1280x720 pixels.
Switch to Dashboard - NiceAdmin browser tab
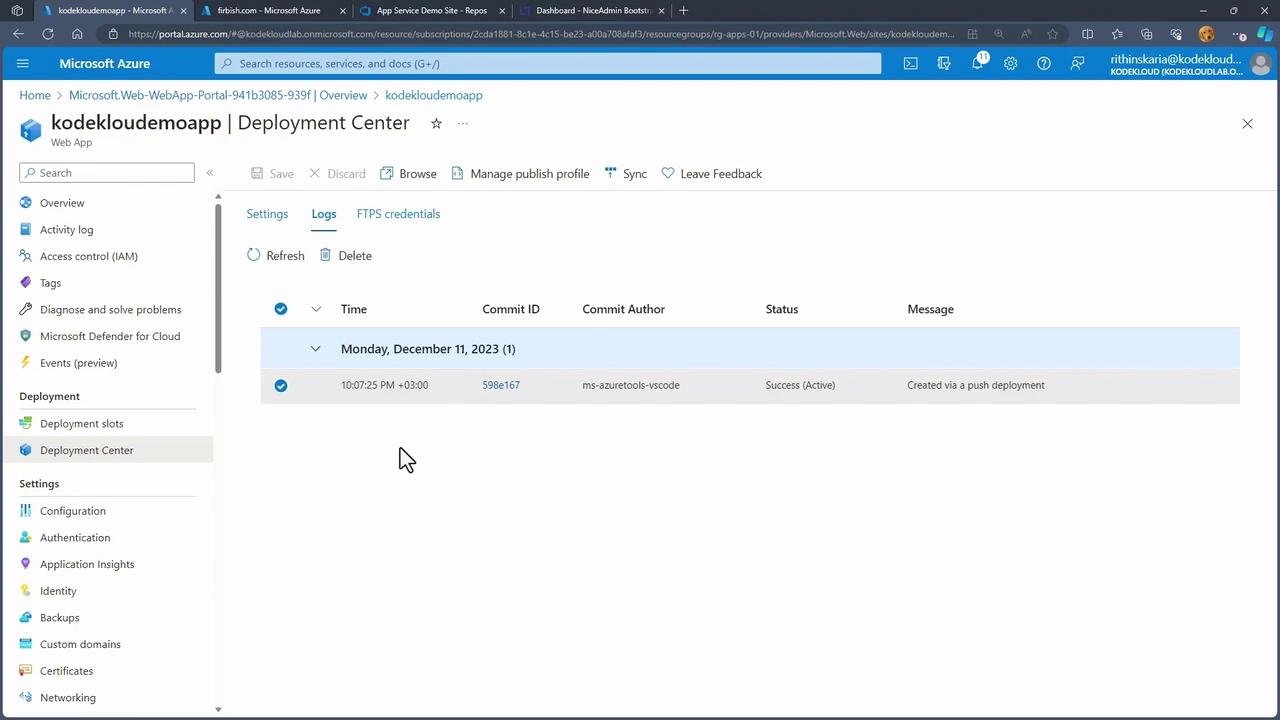coord(592,10)
